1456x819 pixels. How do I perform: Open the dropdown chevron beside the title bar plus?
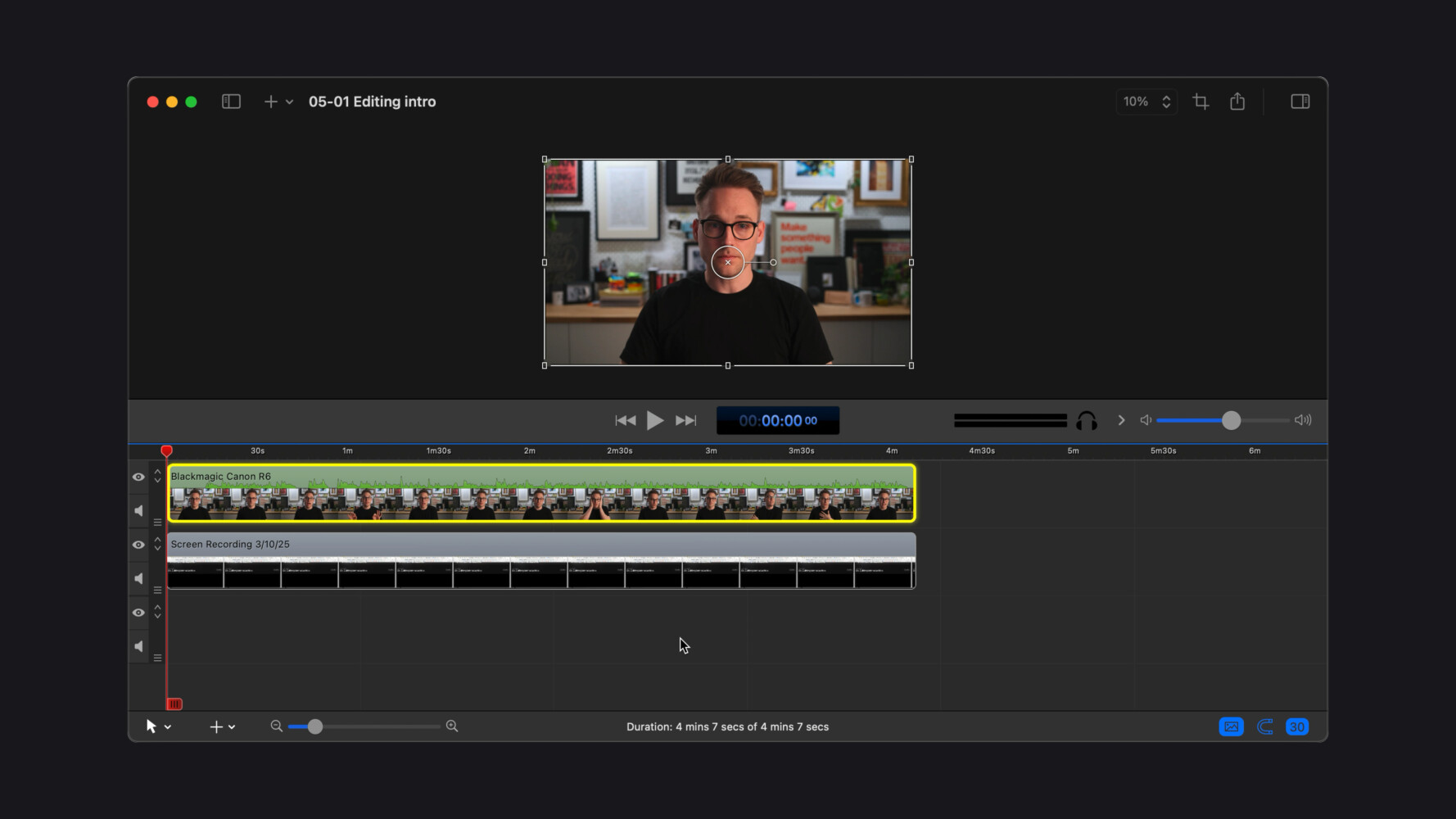[x=289, y=102]
